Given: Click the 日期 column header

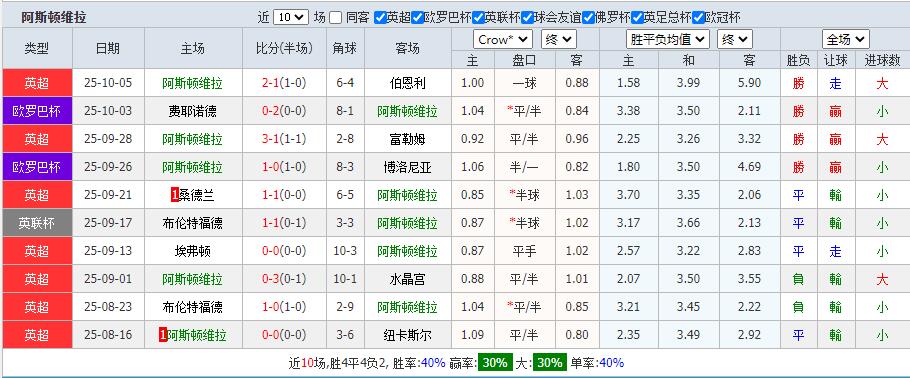Looking at the screenshot, I should [x=108, y=48].
